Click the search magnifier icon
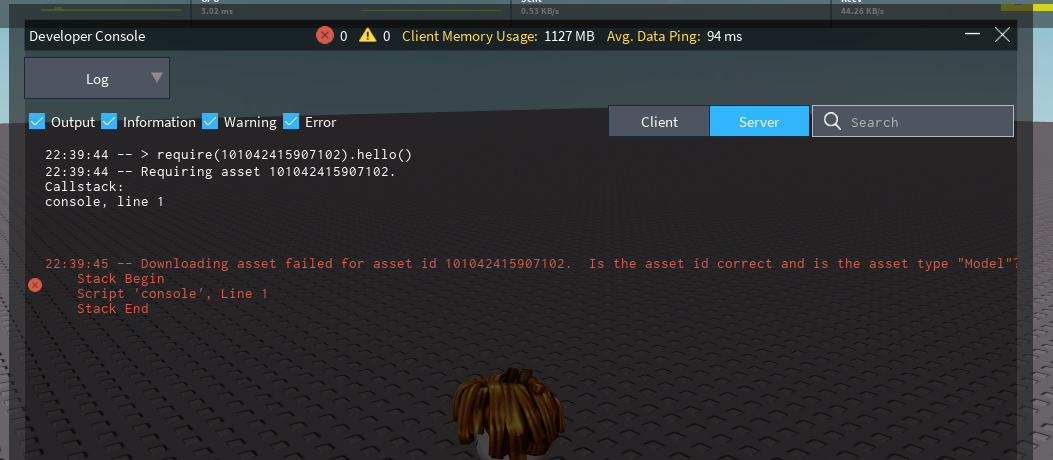1053x460 pixels. (832, 122)
